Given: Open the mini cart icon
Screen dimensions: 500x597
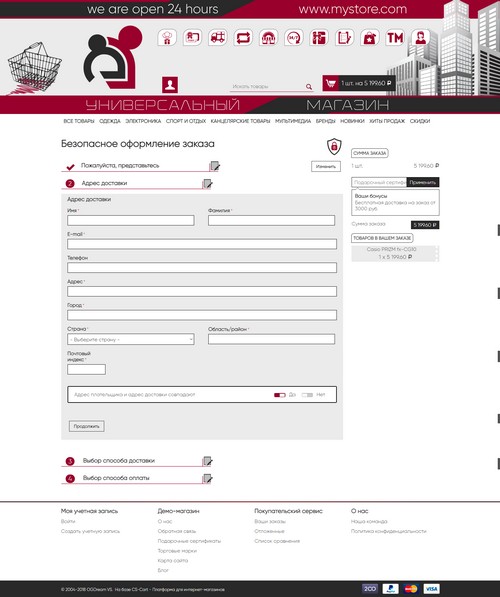Looking at the screenshot, I should point(331,83).
